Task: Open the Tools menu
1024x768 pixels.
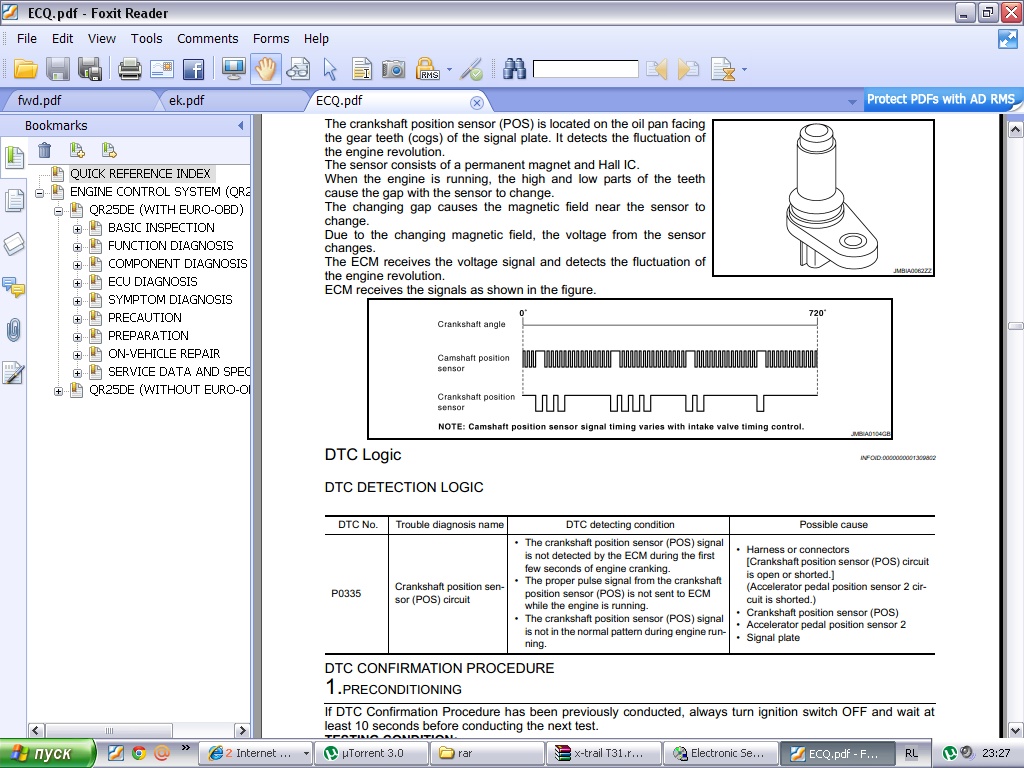Action: click(x=146, y=39)
